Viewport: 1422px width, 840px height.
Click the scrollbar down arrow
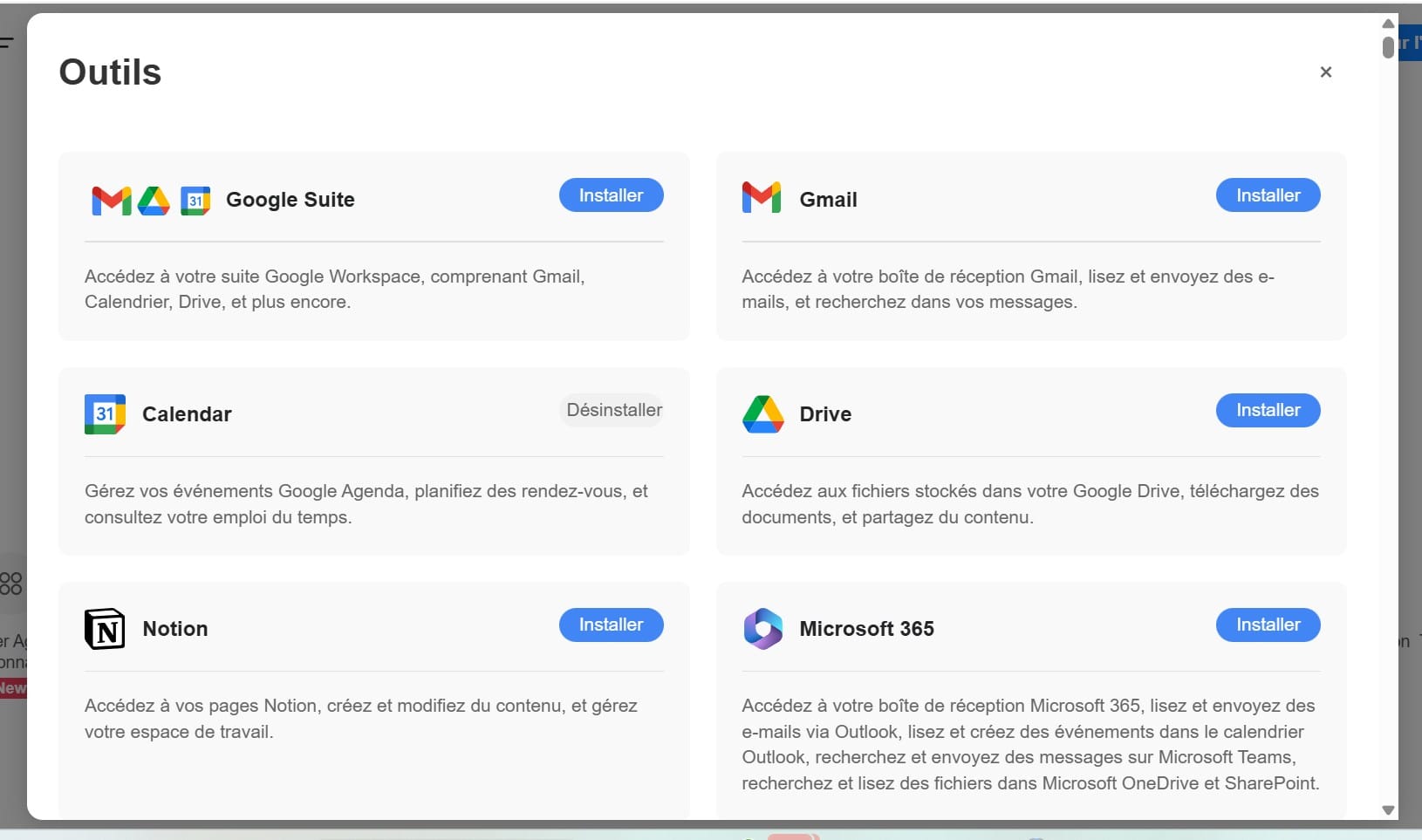(1388, 810)
